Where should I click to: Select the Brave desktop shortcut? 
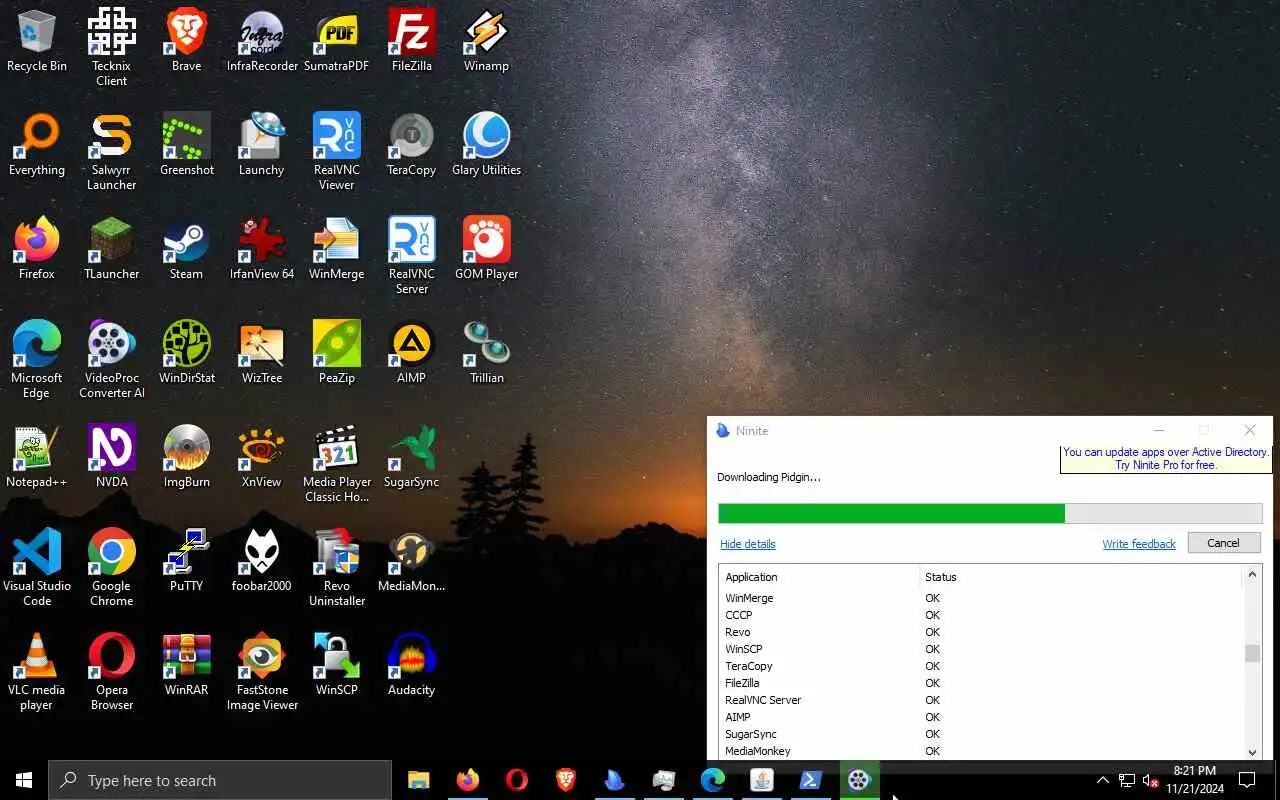(x=186, y=41)
